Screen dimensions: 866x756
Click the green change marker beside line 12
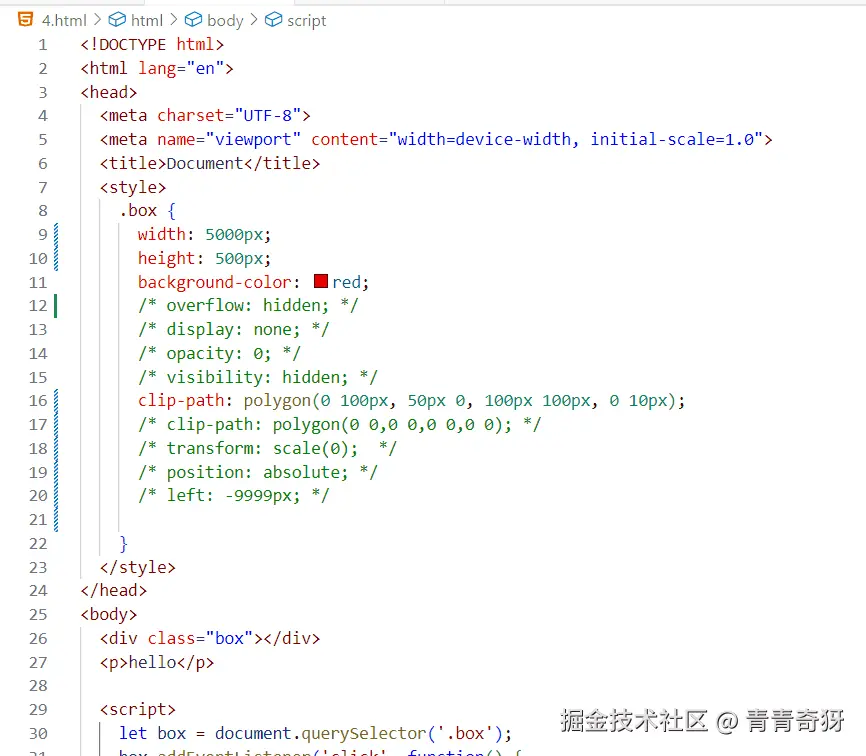point(56,306)
